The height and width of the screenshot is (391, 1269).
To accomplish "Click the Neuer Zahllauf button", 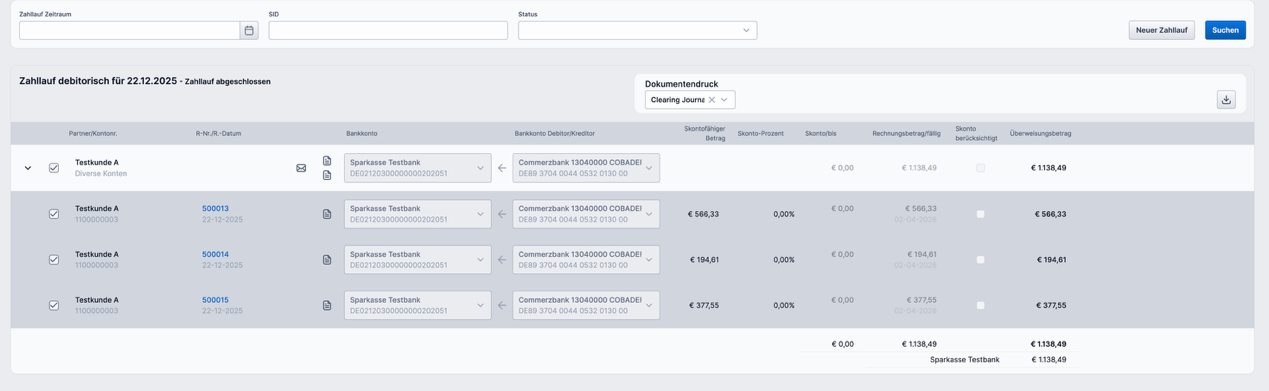I will coord(1161,31).
